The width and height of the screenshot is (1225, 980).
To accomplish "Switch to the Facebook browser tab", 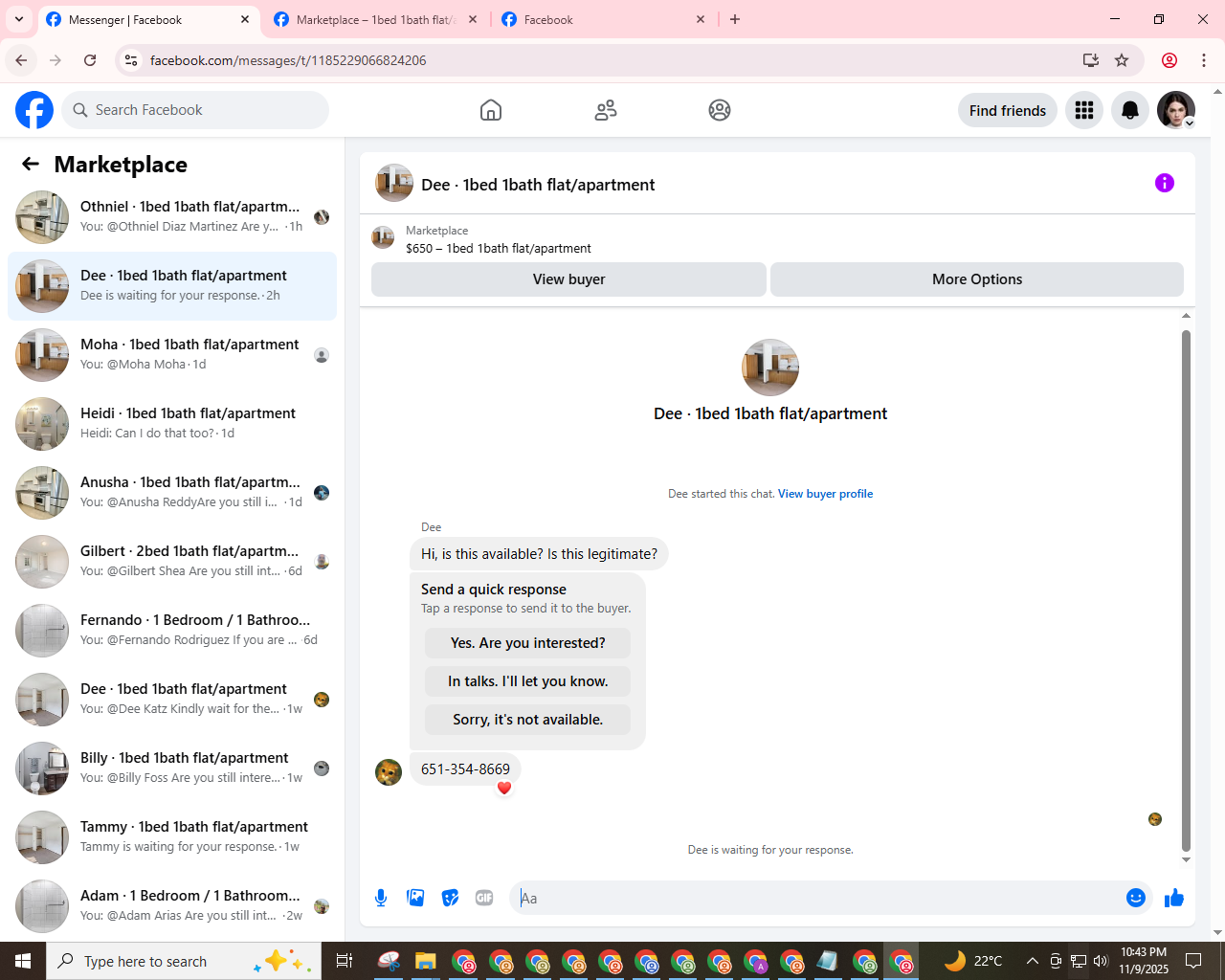I will click(x=605, y=19).
